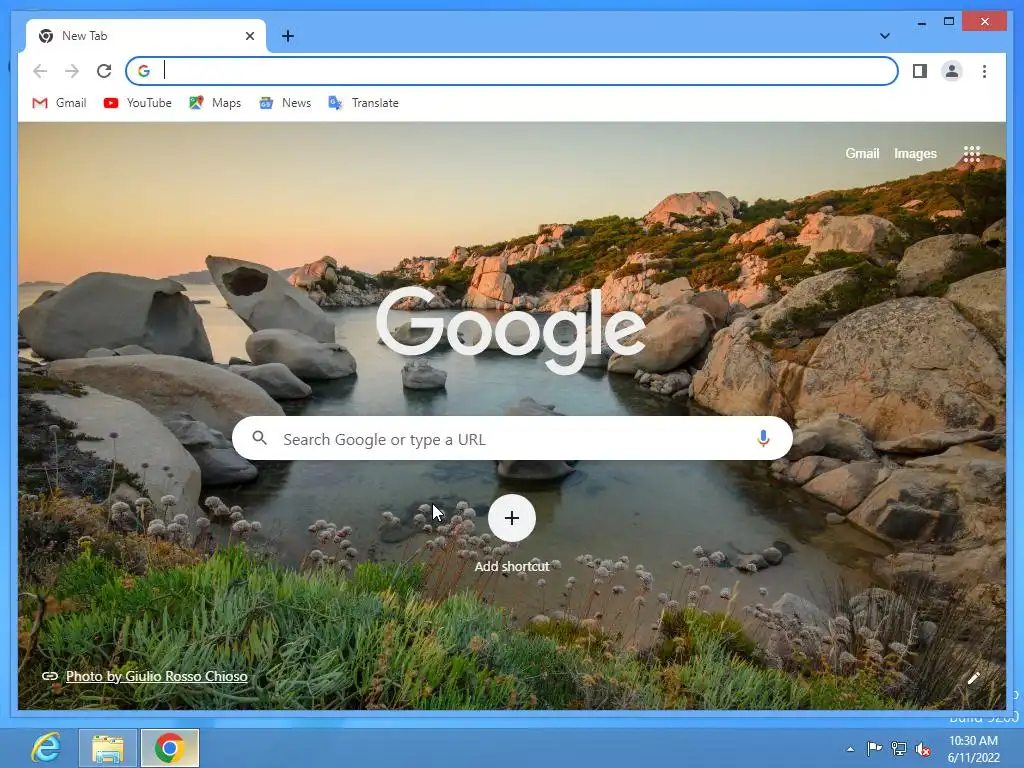1024x768 pixels.
Task: Open Translate bookmark
Action: 364,103
